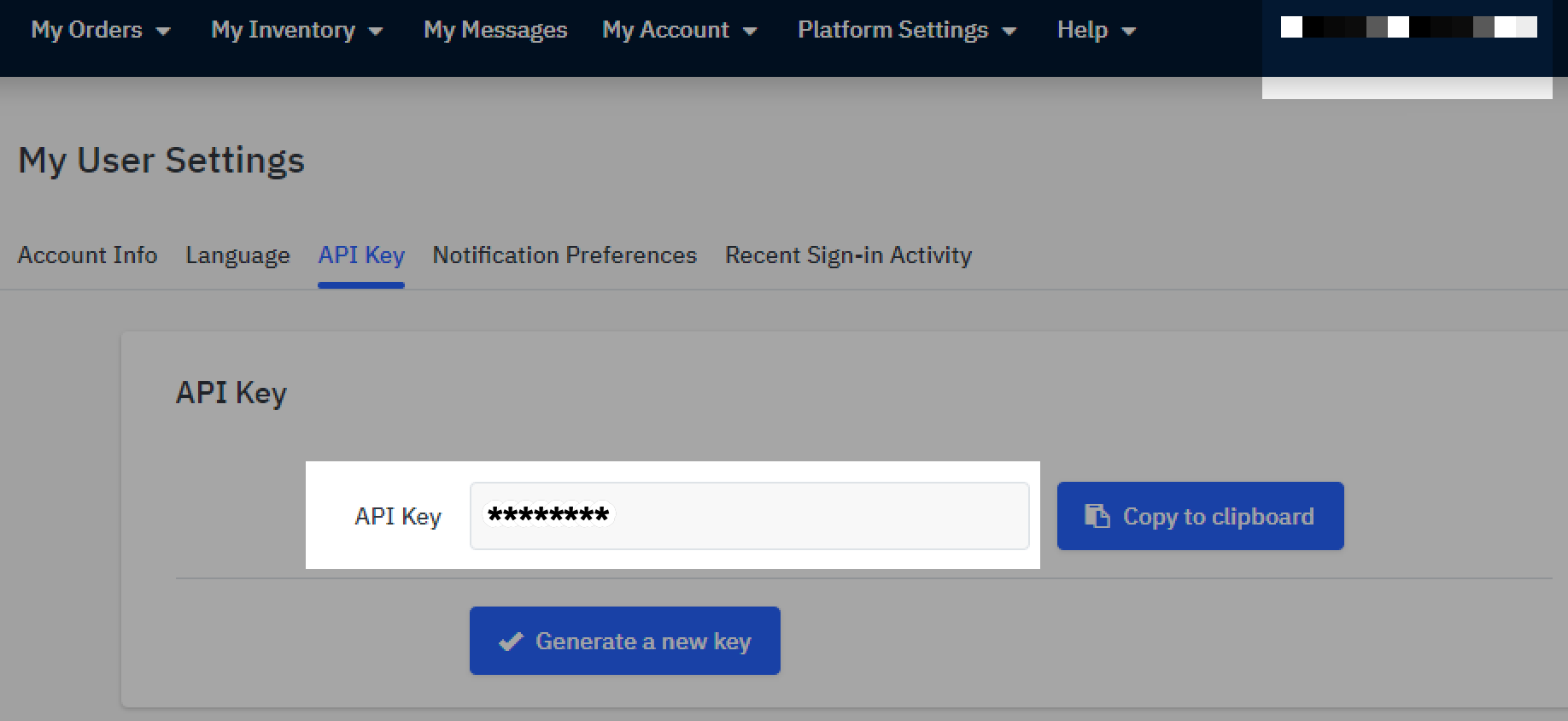This screenshot has width=1568, height=721.
Task: Open the Platform Settings menu
Action: coord(892,30)
